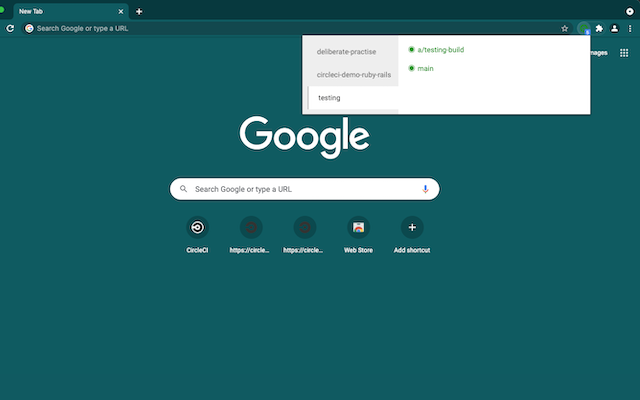This screenshot has height=400, width=640.
Task: Open the Extensions puzzle-piece menu
Action: (x=599, y=28)
